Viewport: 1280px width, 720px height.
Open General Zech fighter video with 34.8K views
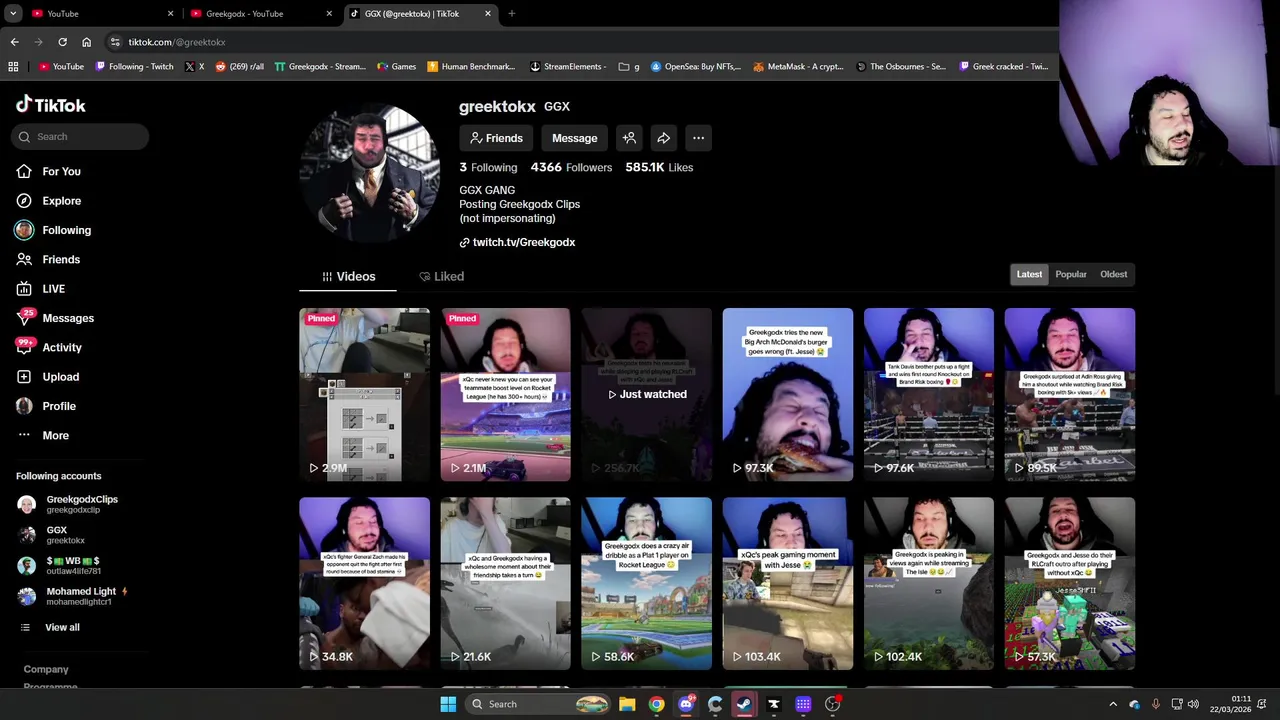coord(364,584)
